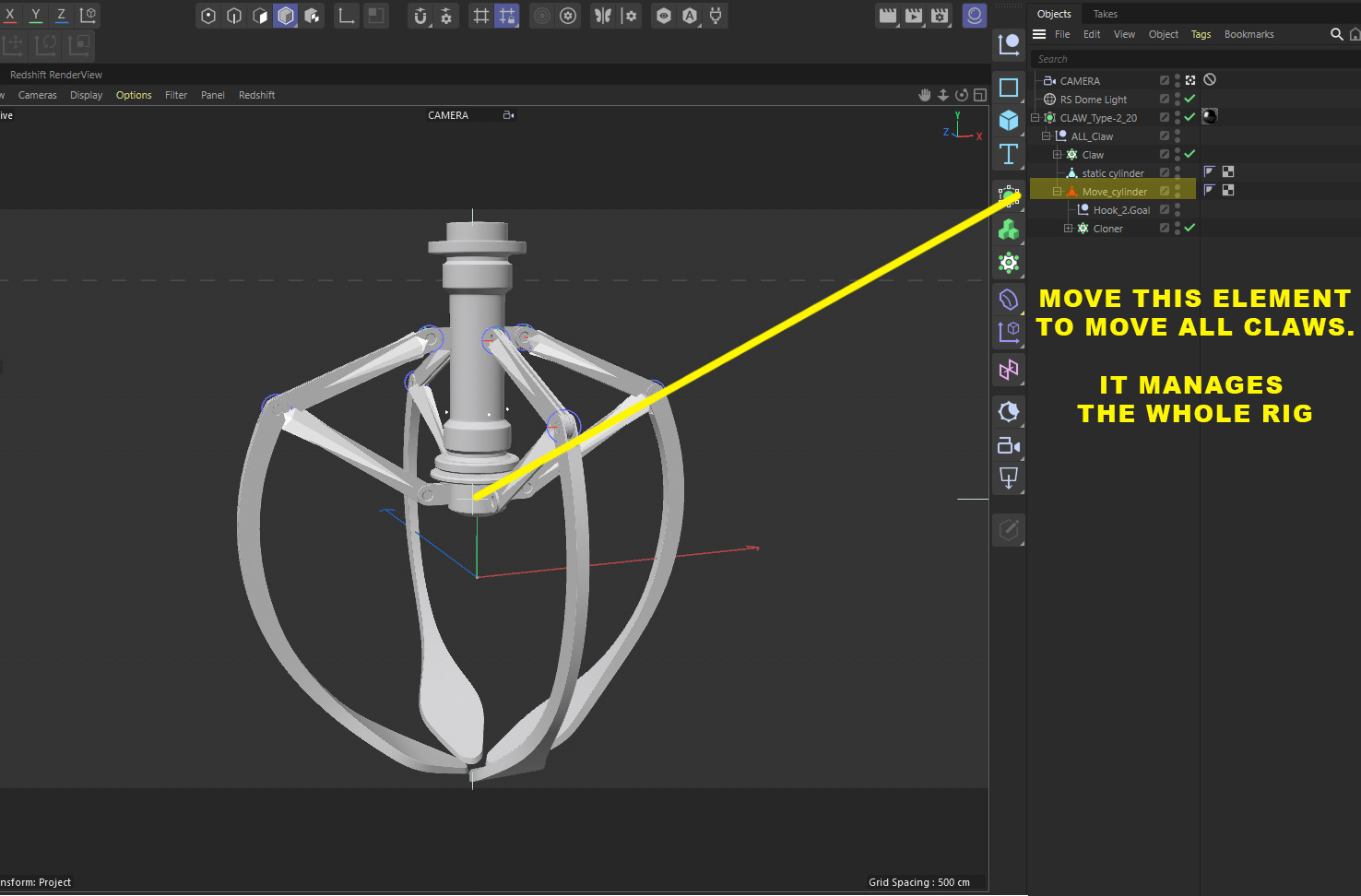Image resolution: width=1361 pixels, height=896 pixels.
Task: Click the Redshift logo icon
Action: 975,16
